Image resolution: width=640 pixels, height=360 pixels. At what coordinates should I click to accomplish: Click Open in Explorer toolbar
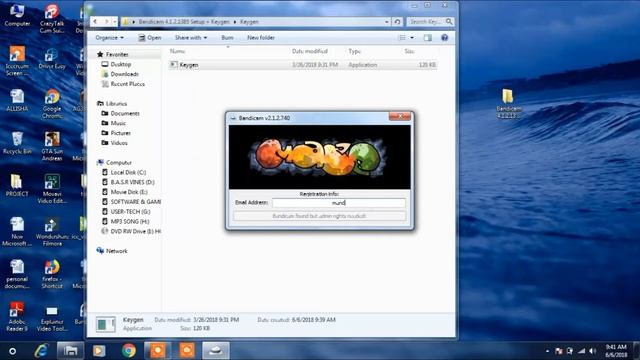(150, 38)
